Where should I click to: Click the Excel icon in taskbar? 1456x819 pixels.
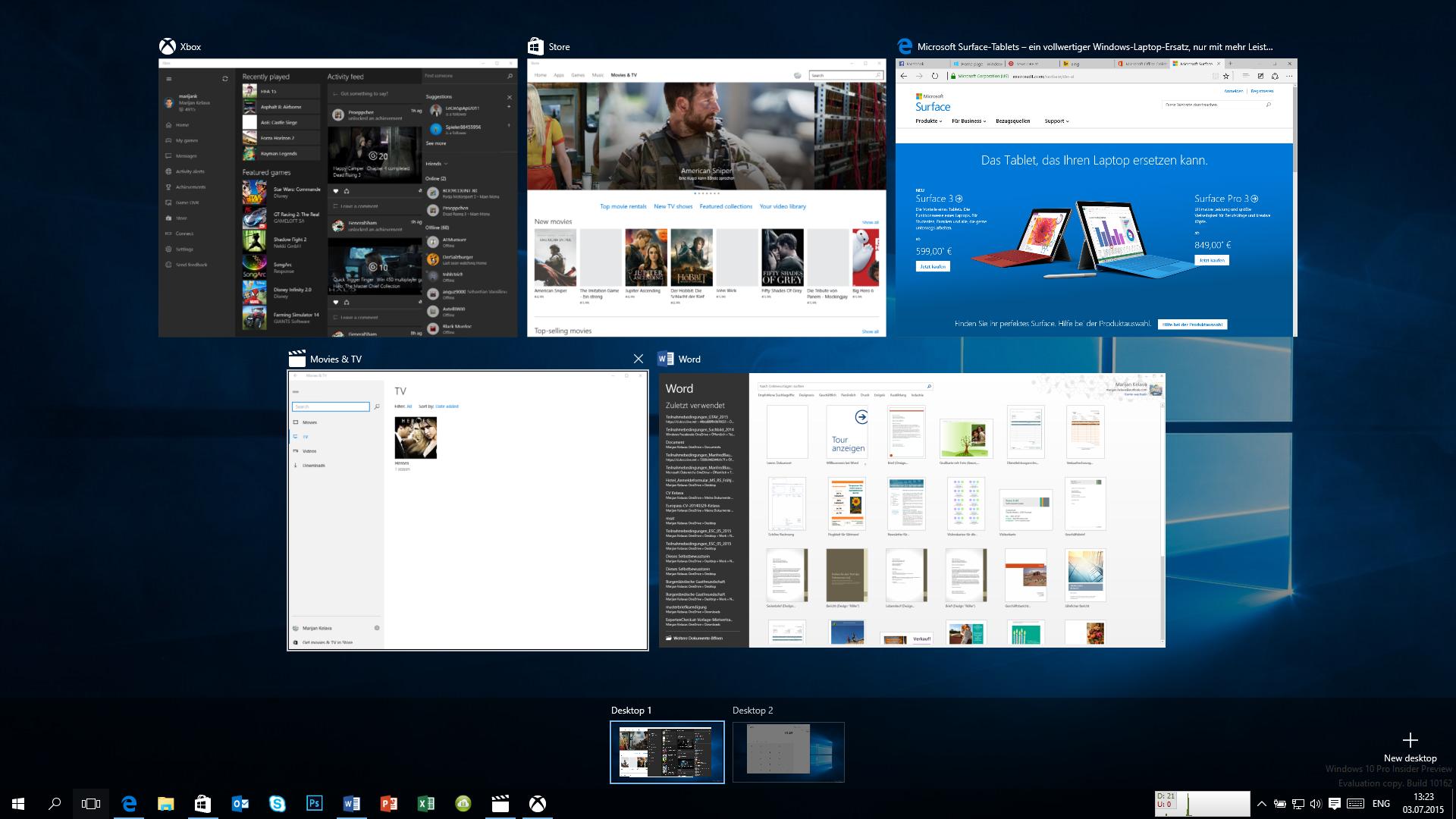point(424,803)
